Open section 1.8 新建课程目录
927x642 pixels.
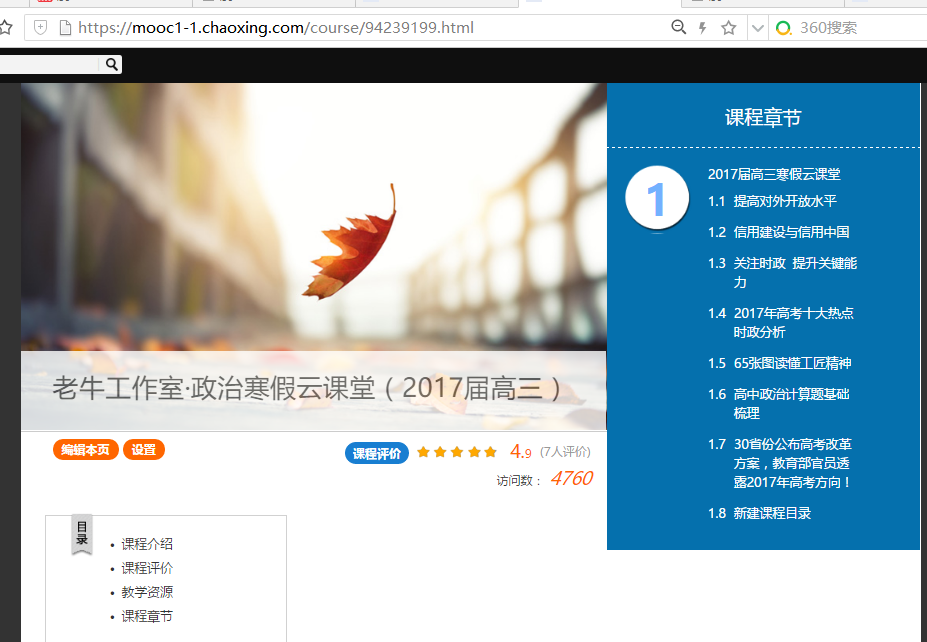point(760,513)
